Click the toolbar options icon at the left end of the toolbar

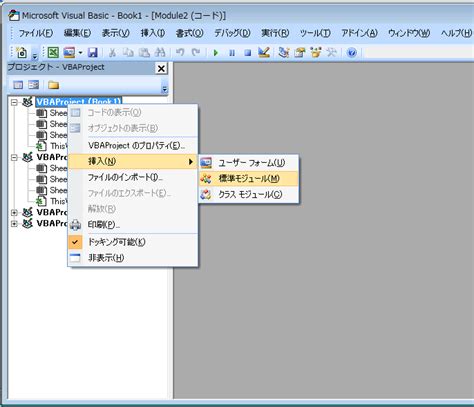point(35,55)
